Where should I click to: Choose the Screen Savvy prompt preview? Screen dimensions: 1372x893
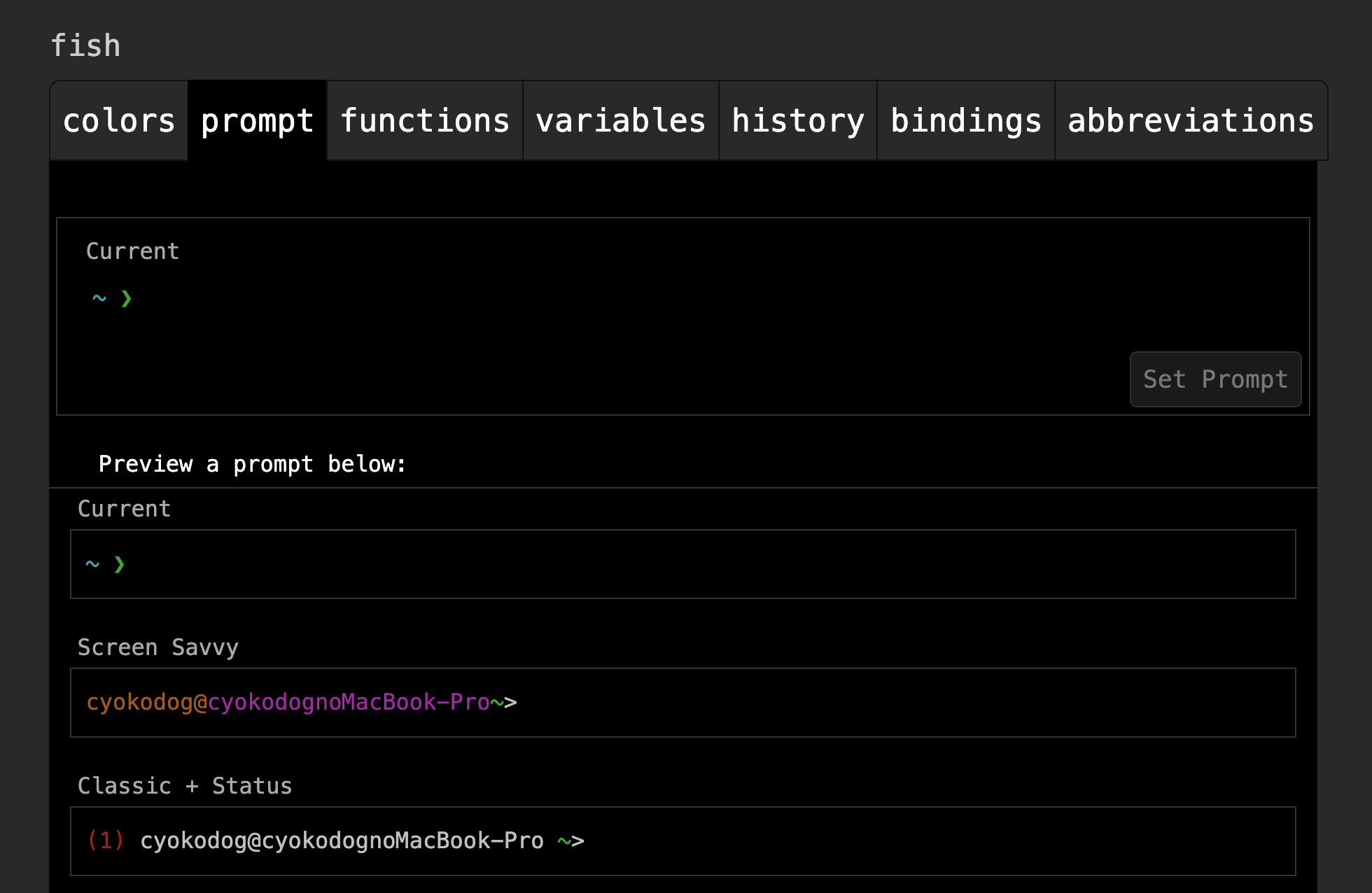(683, 703)
